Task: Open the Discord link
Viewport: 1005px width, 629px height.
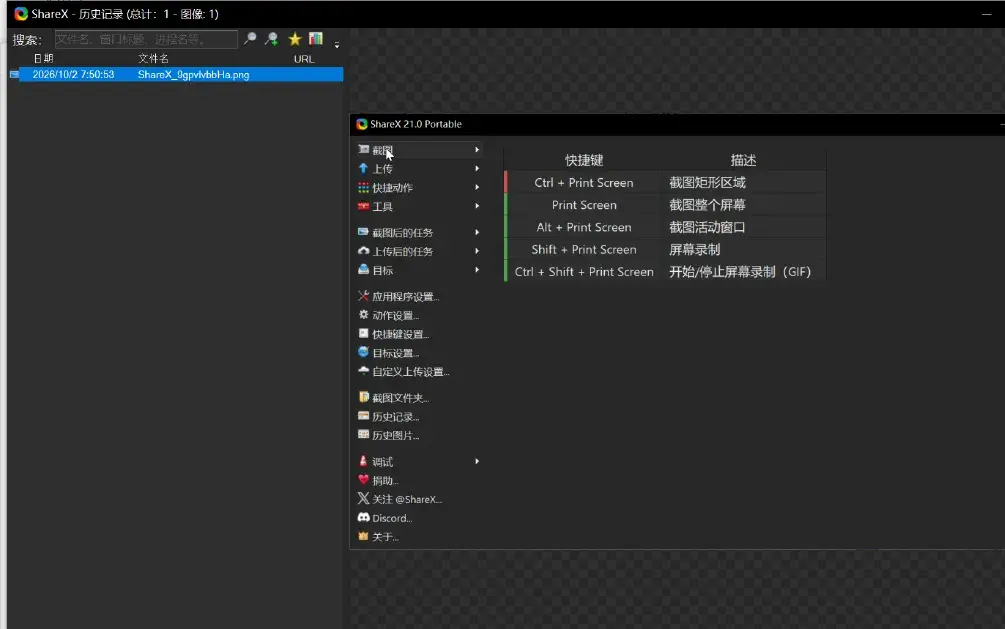Action: pyautogui.click(x=392, y=518)
